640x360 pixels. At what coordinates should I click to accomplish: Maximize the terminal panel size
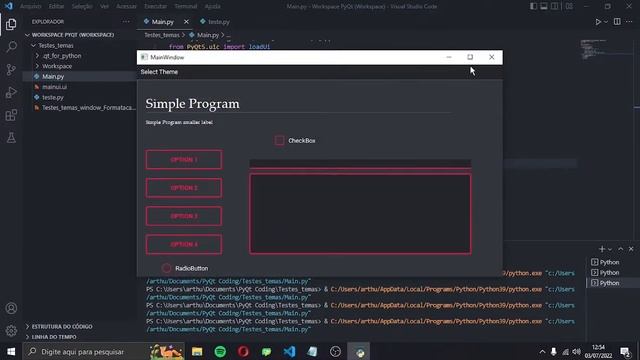[x=620, y=249]
